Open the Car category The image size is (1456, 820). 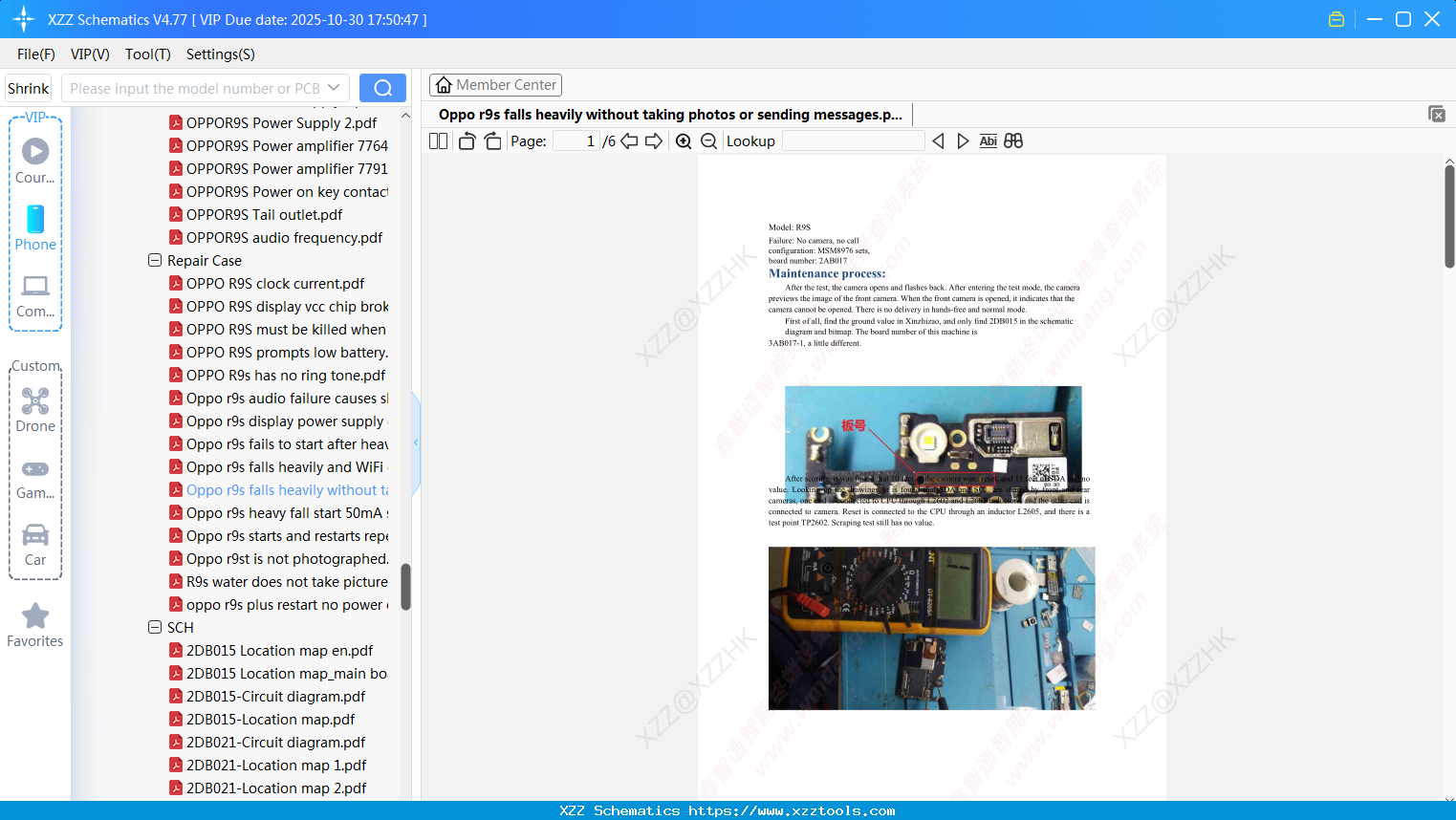35,545
